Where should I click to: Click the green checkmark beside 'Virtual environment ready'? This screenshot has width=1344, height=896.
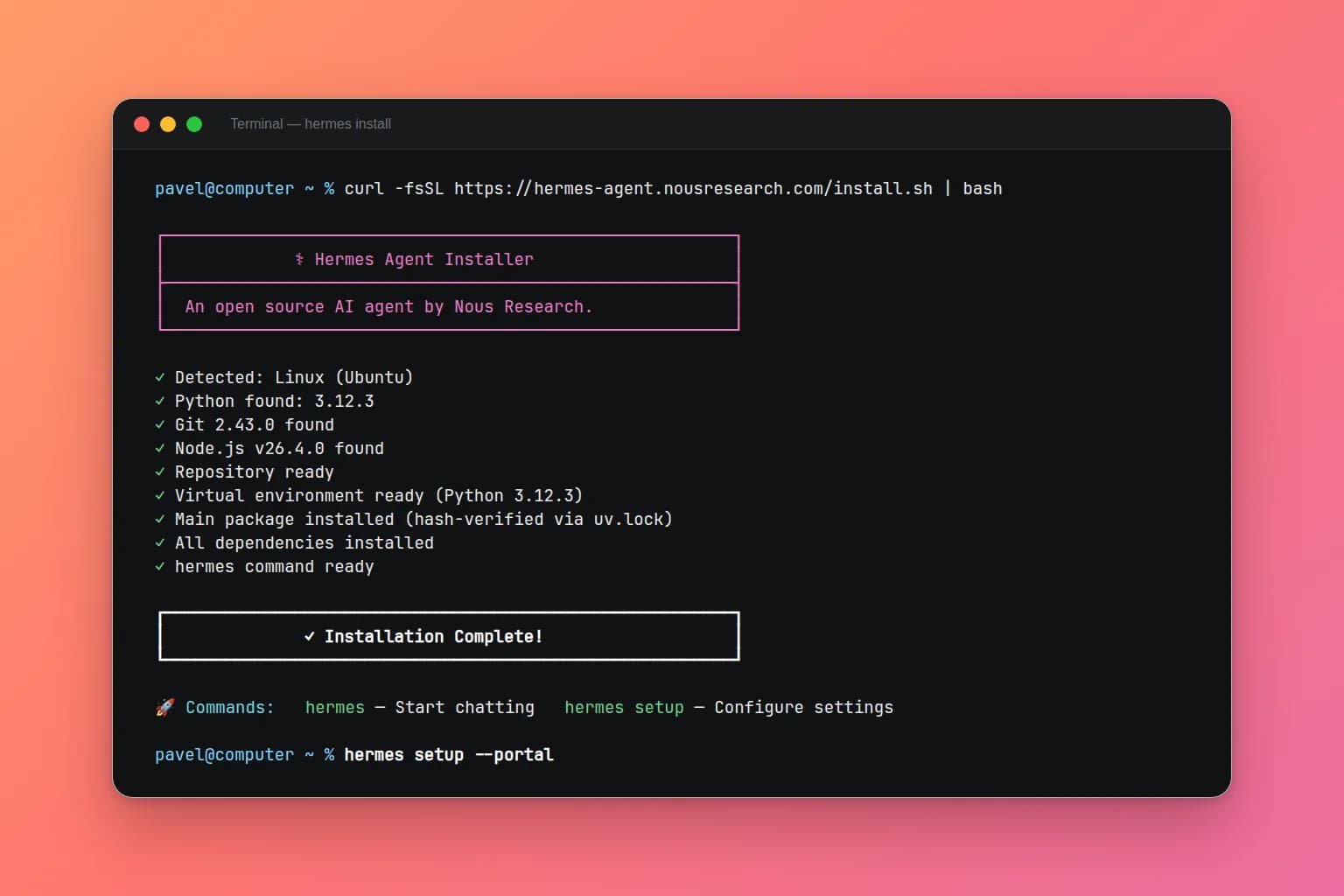tap(160, 496)
